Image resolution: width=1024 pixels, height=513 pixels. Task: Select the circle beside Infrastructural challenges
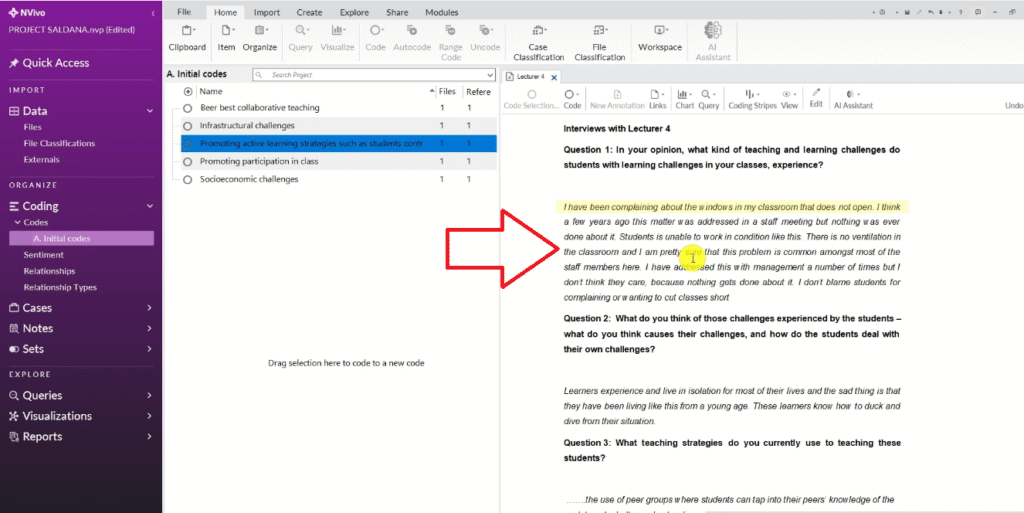(x=187, y=126)
